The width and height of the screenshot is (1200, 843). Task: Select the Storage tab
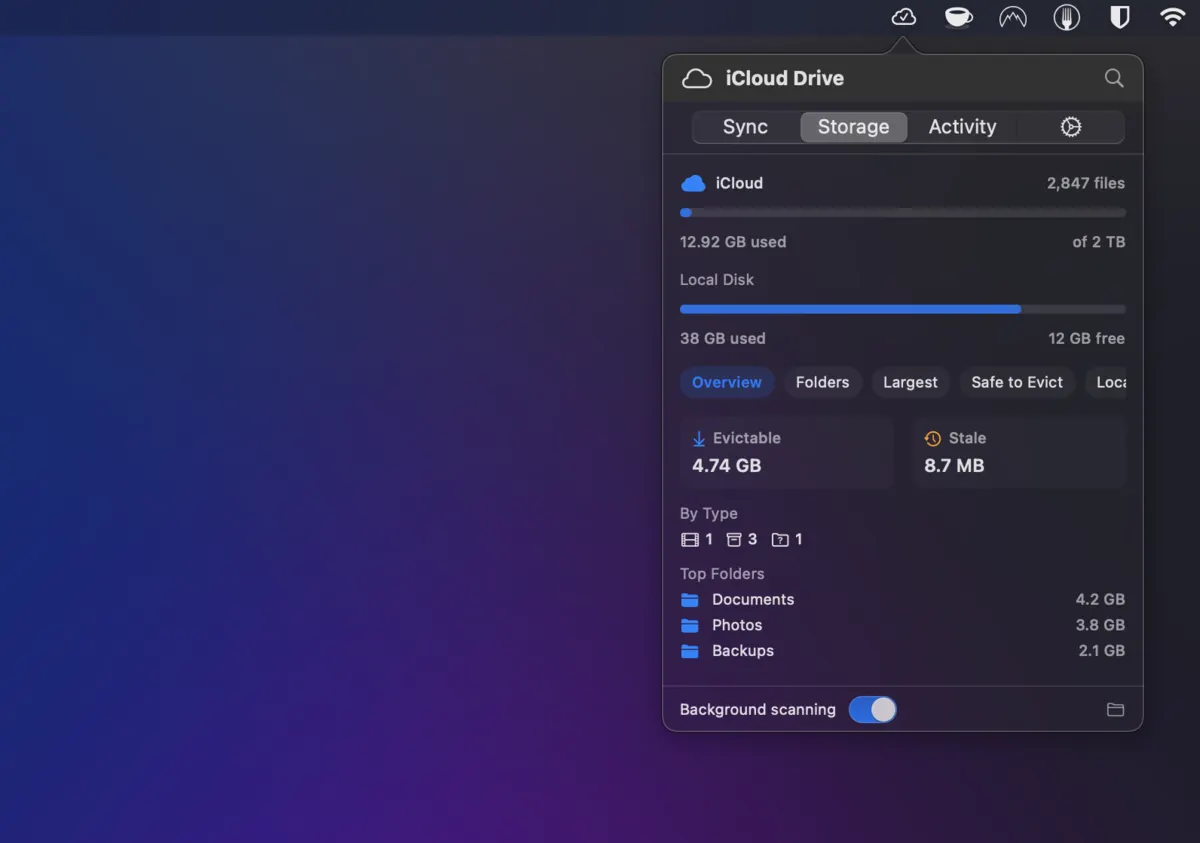tap(854, 127)
